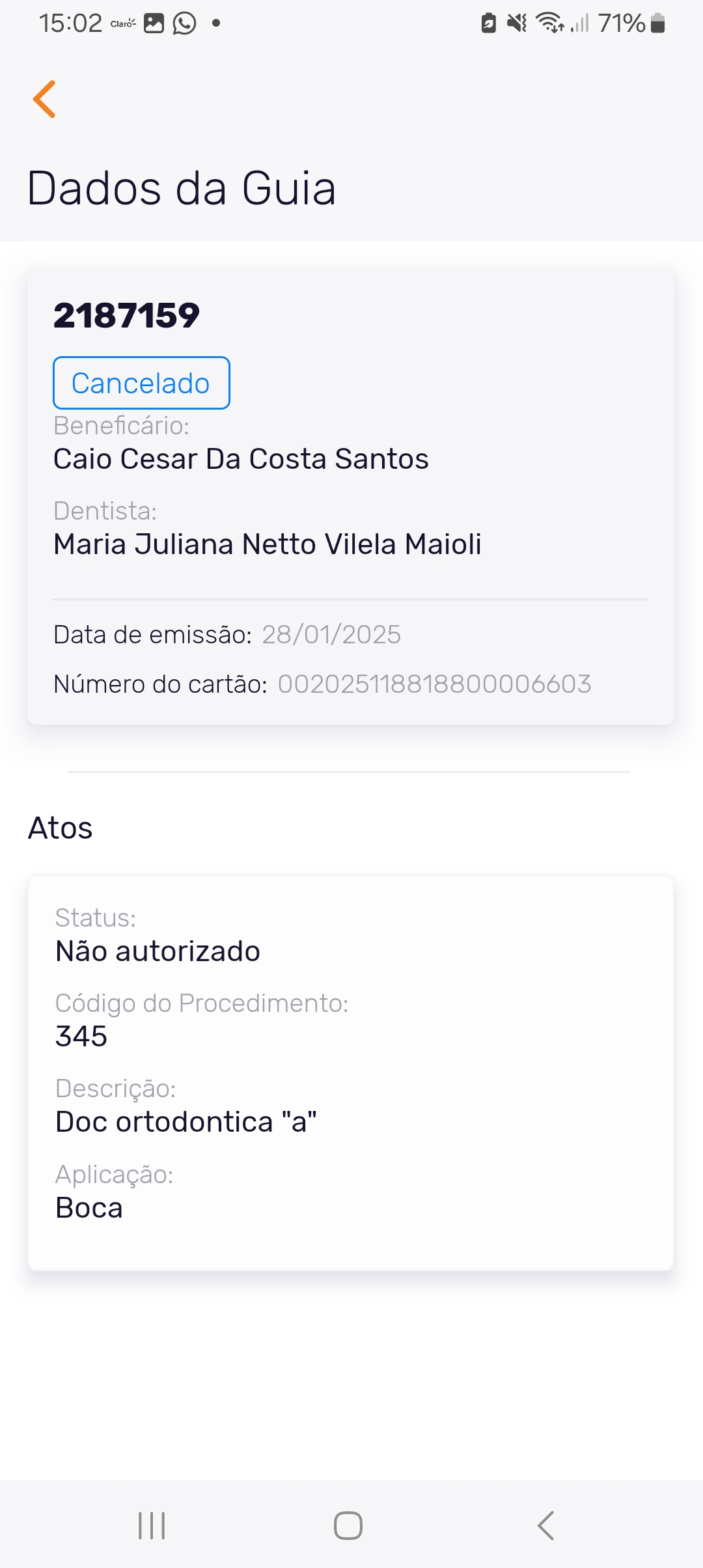Tap the WhatsApp notification icon
The width and height of the screenshot is (703, 1568).
pyautogui.click(x=185, y=23)
